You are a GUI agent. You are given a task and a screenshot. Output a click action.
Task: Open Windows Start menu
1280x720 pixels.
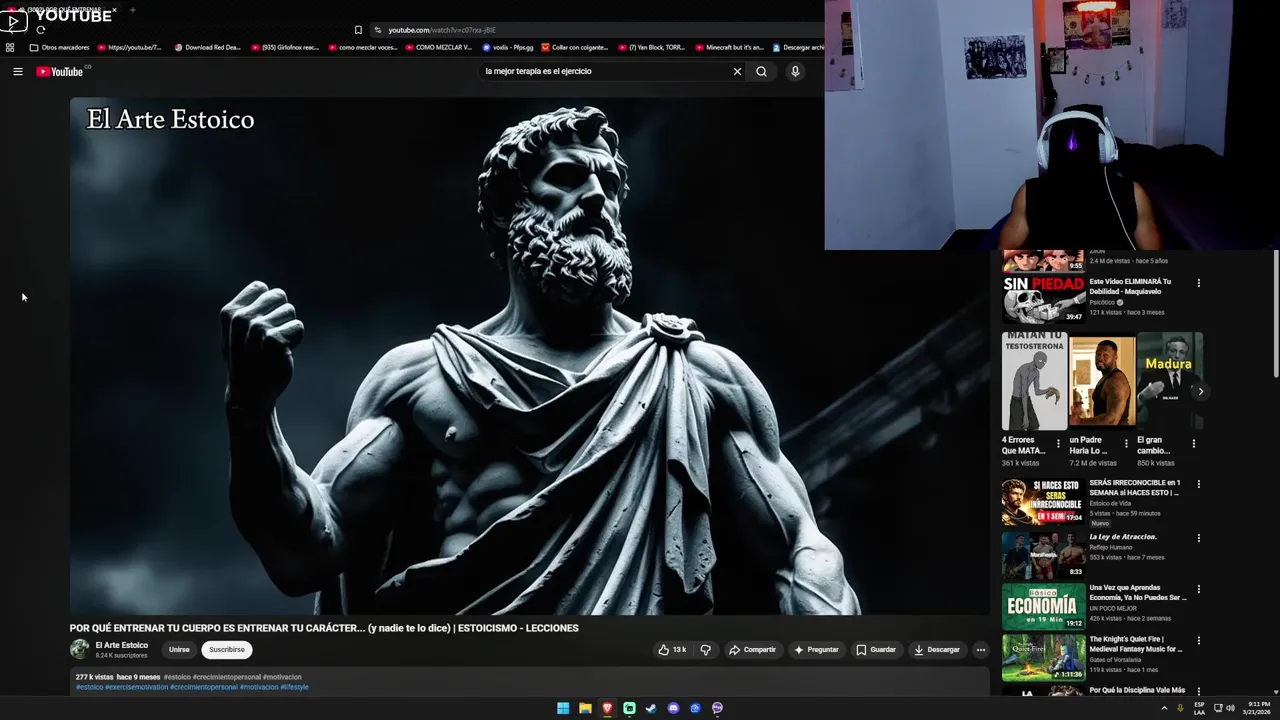[563, 708]
